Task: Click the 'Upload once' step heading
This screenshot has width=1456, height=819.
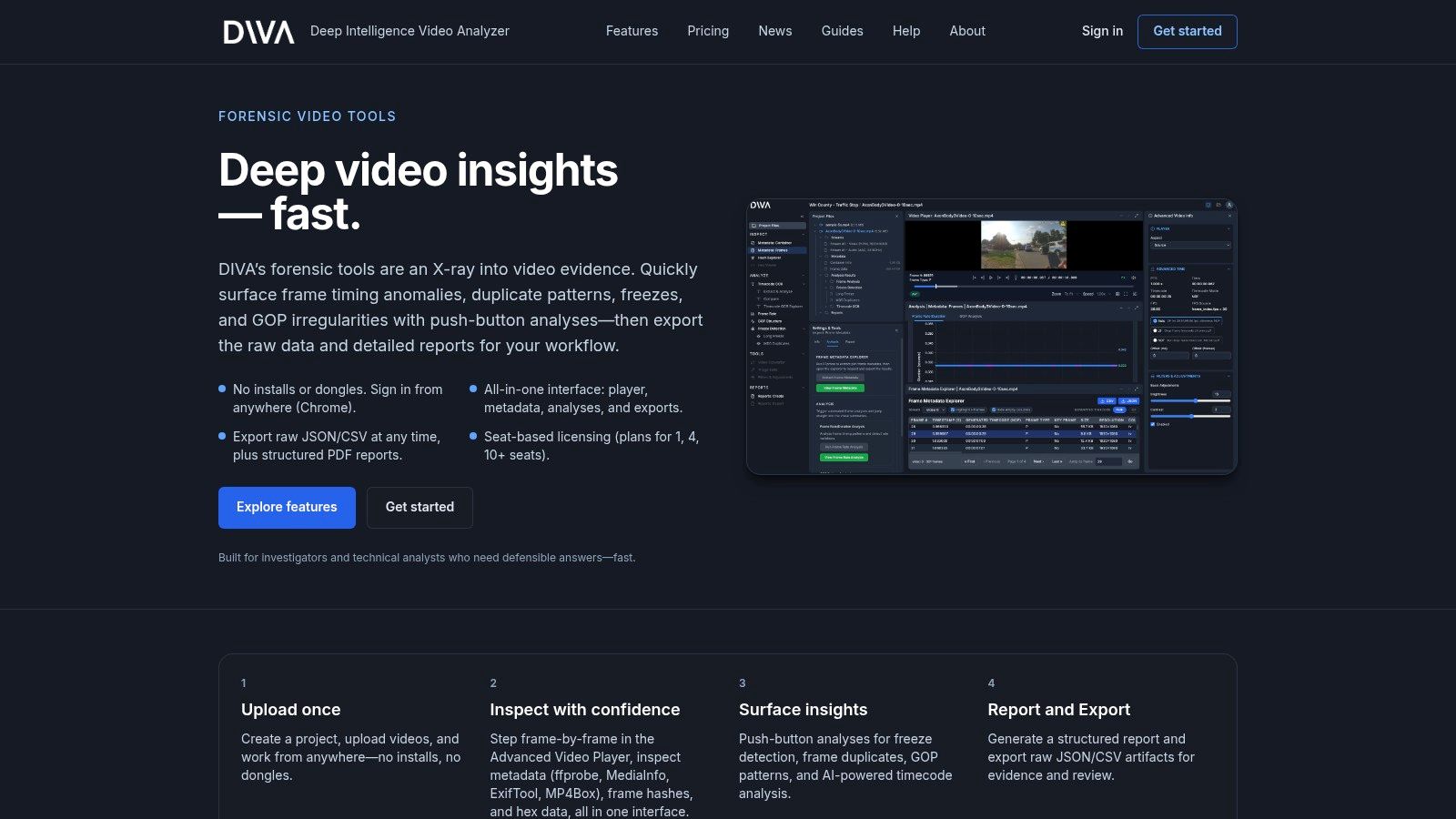Action: coord(291,710)
